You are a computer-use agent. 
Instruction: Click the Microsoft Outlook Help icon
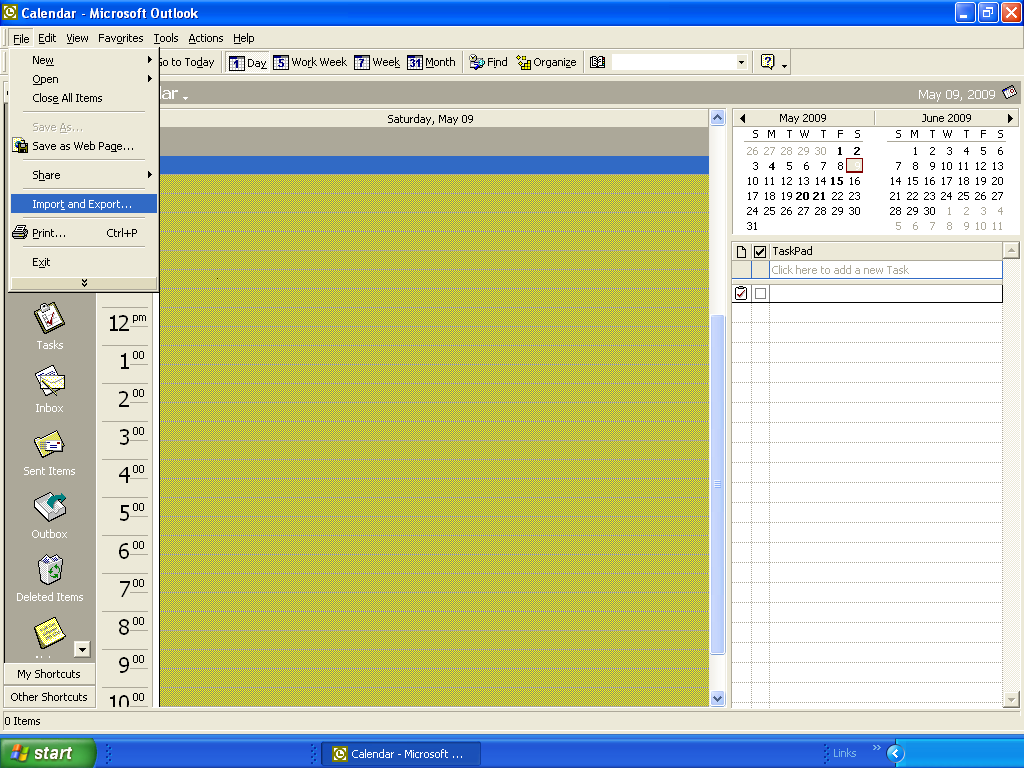[767, 62]
